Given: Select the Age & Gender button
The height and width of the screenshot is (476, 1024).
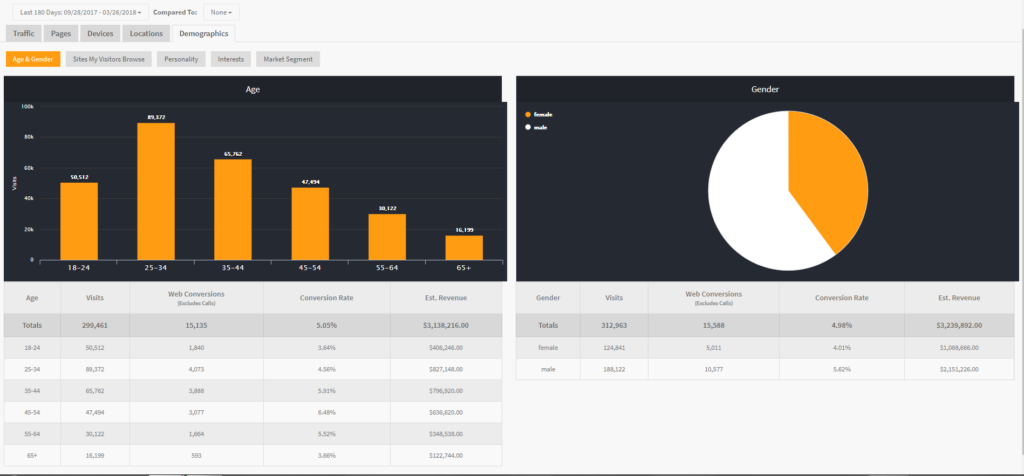Looking at the screenshot, I should tap(33, 59).
